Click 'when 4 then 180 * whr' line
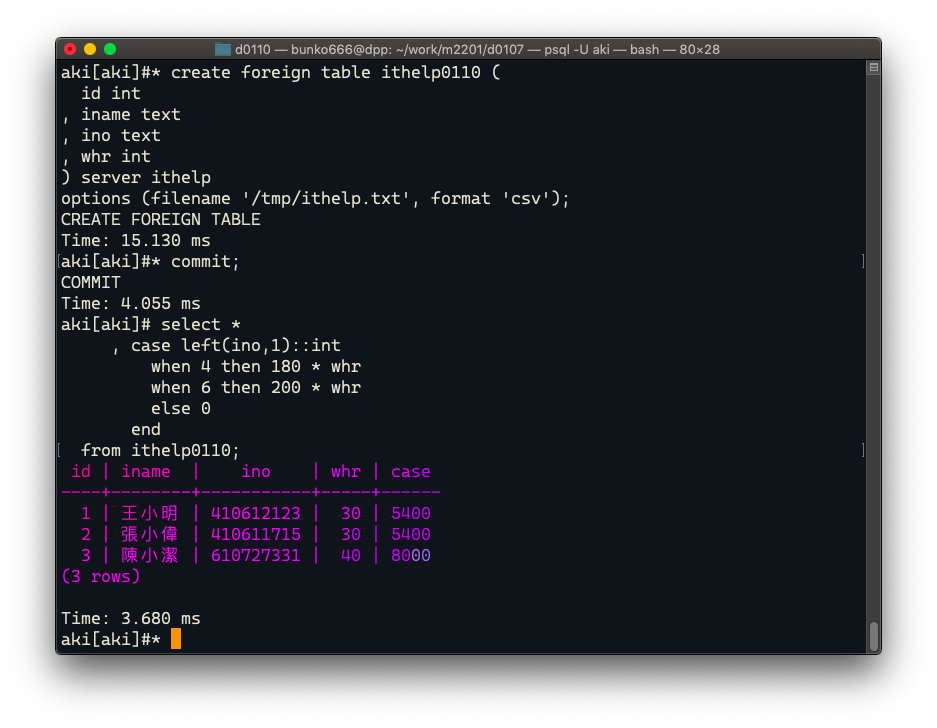Image resolution: width=937 pixels, height=728 pixels. click(256, 366)
